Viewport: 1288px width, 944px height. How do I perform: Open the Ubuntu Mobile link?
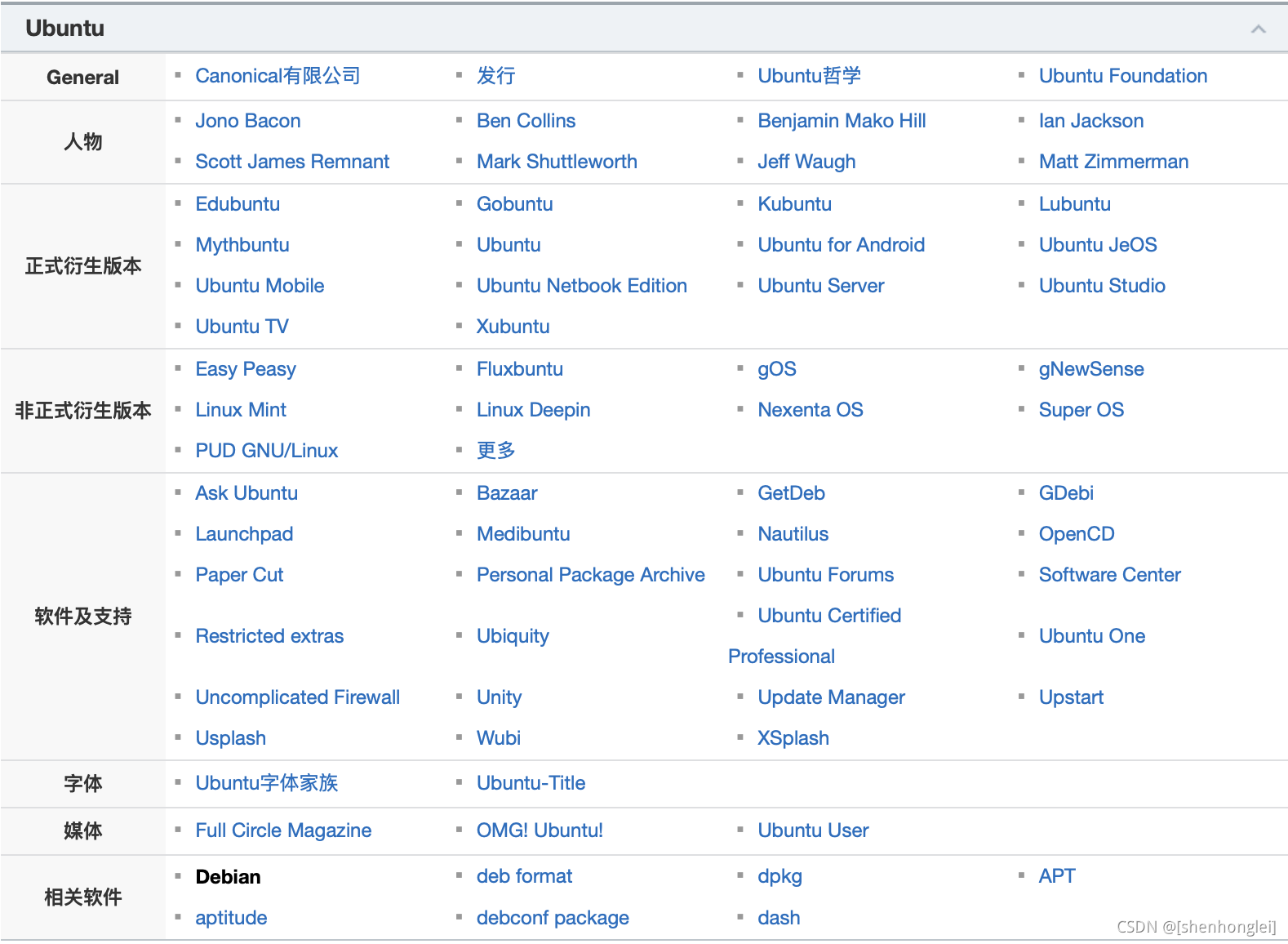pyautogui.click(x=260, y=286)
